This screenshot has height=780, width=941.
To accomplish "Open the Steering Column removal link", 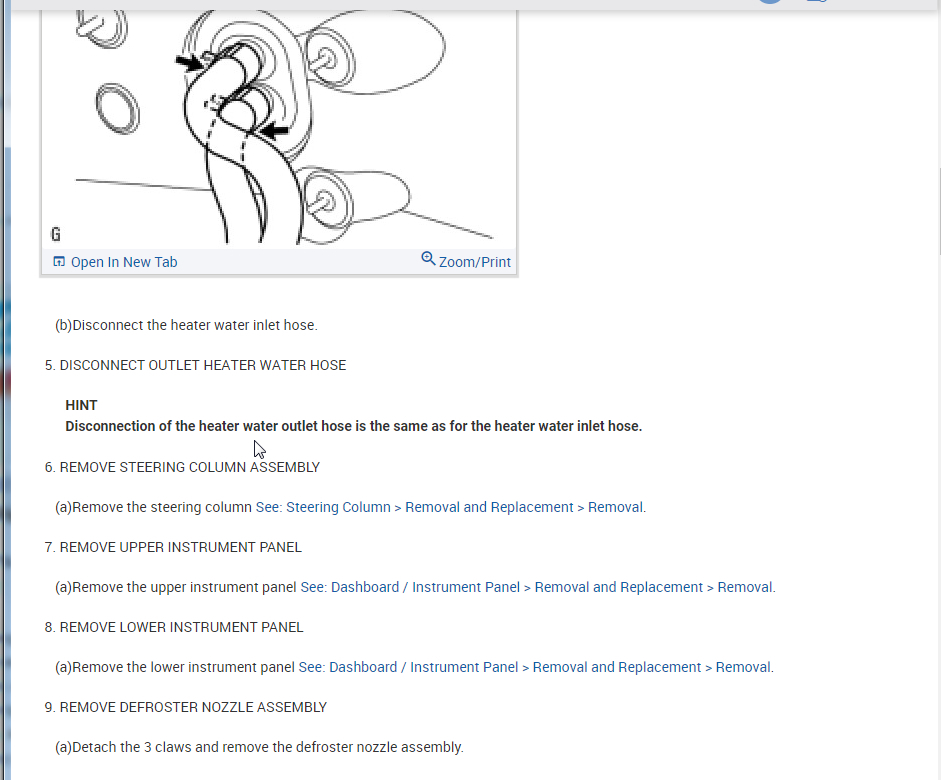I will click(449, 507).
